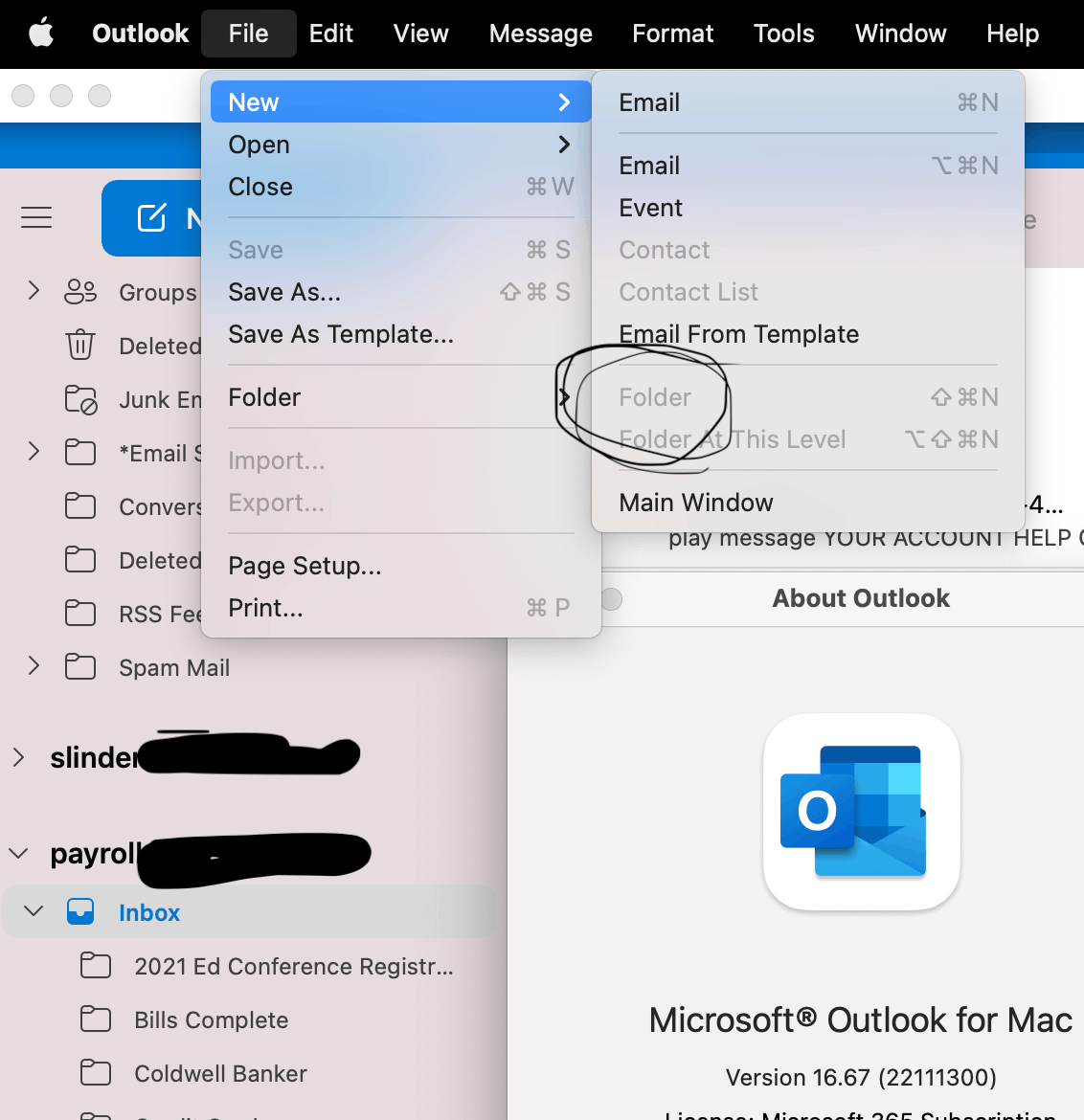Click Microsoft Outlook for Mac heading

(860, 1019)
